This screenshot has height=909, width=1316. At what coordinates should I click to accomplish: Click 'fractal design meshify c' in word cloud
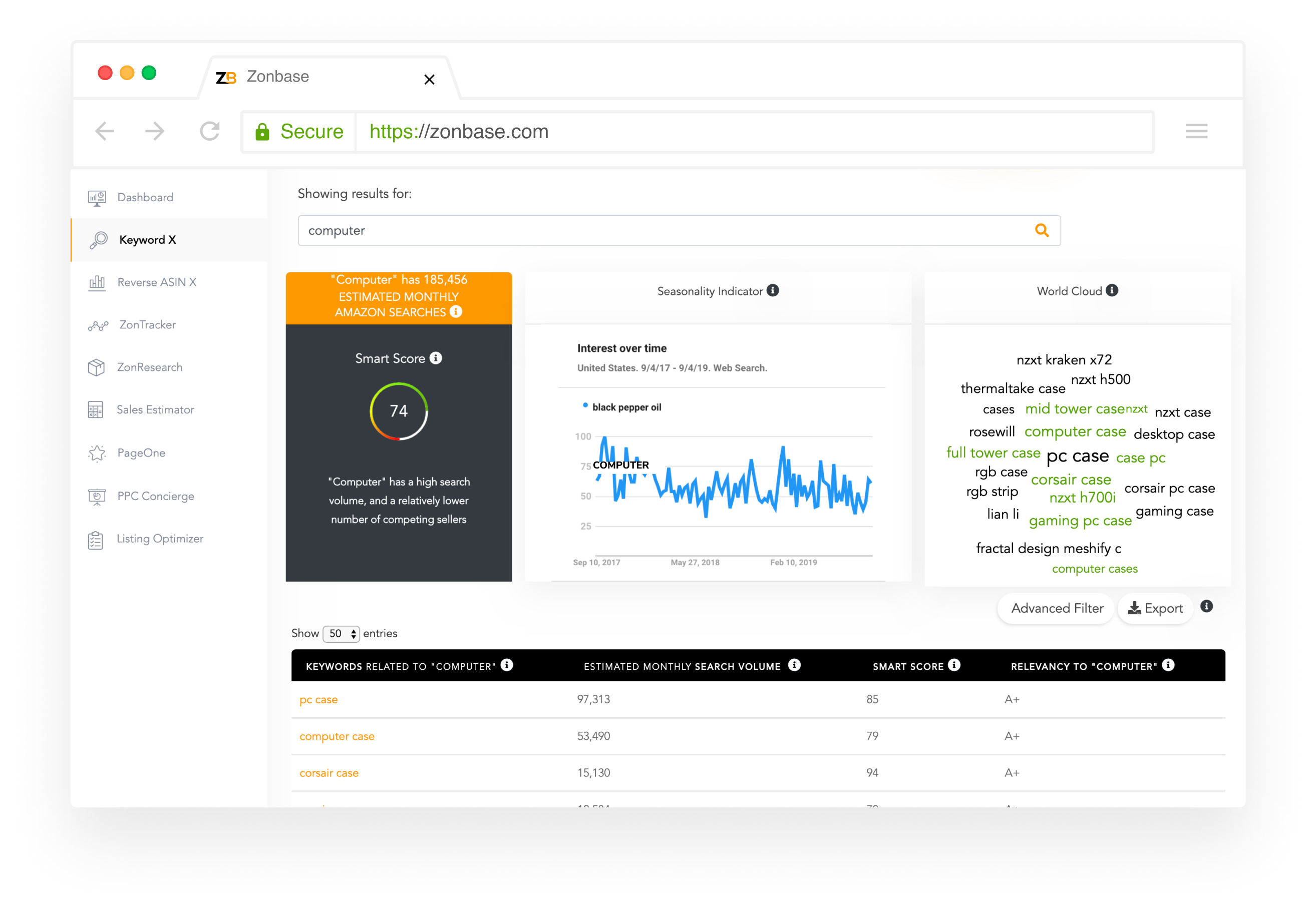(x=1048, y=549)
